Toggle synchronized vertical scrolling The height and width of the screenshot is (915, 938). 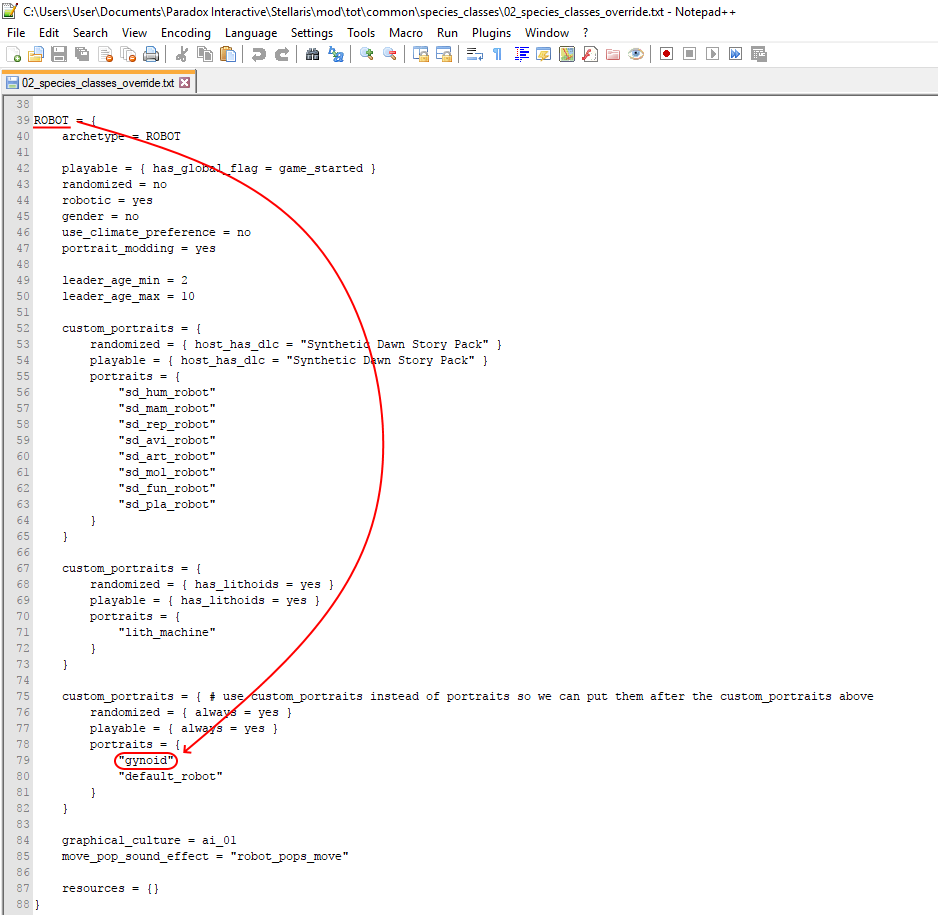click(x=421, y=54)
